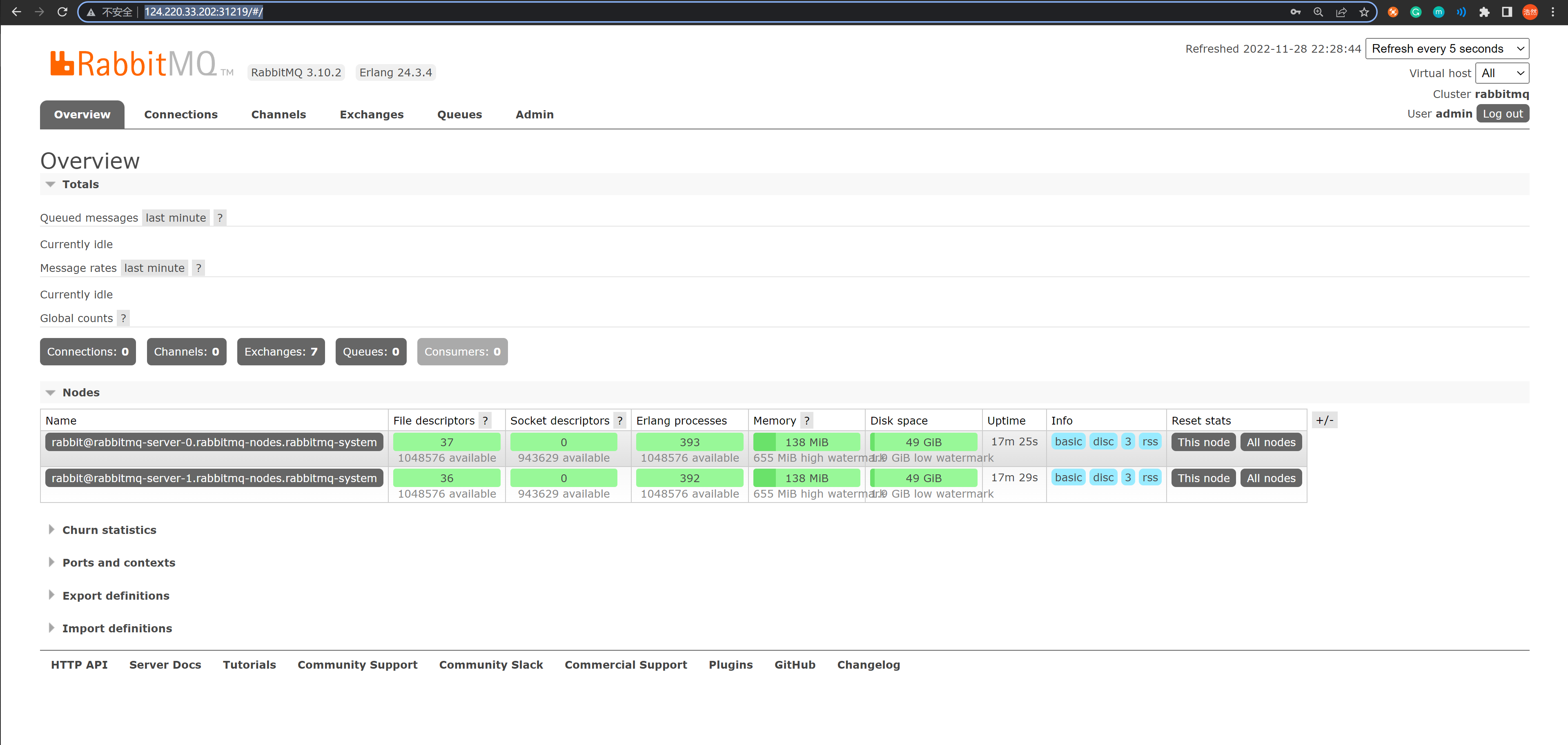Screen dimensions: 1568x745
Task: Click the help icon next to Queued messages
Action: pos(220,218)
